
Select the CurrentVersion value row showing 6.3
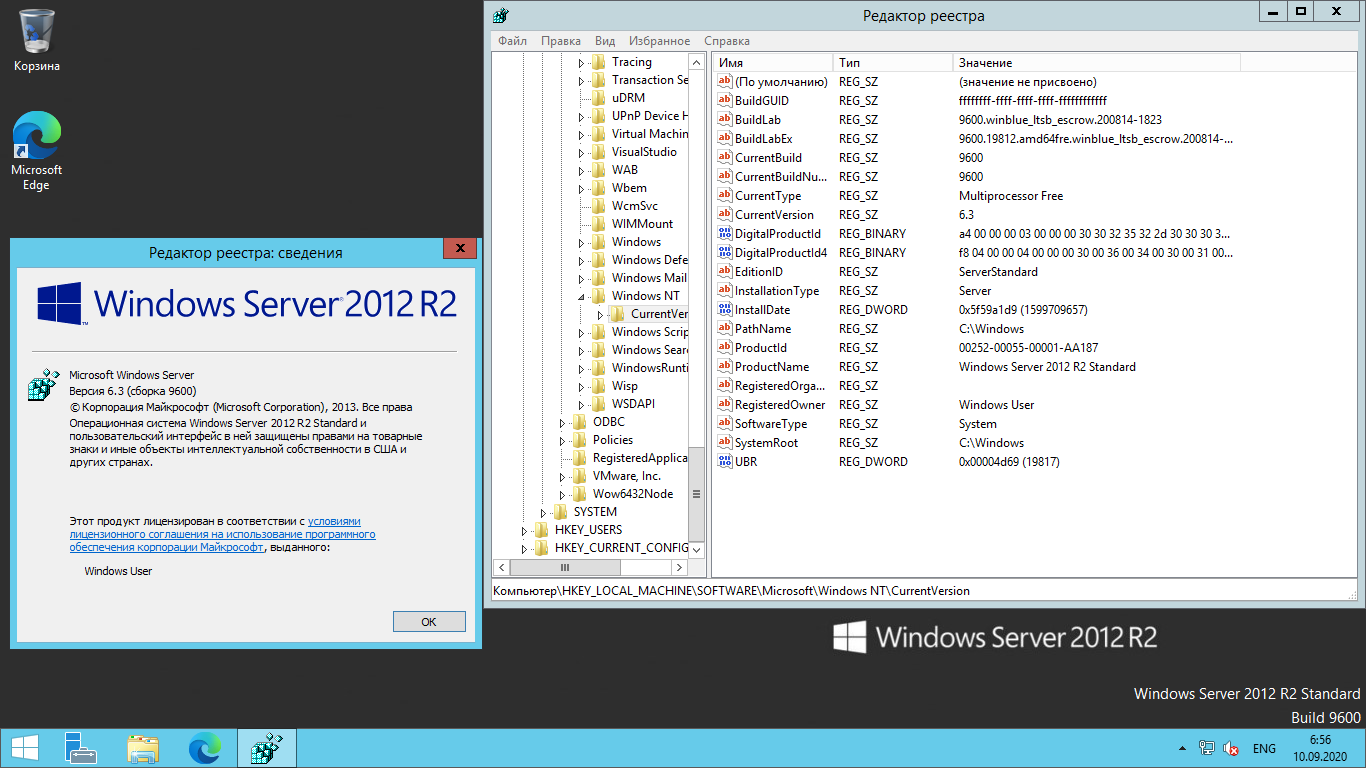pos(975,215)
